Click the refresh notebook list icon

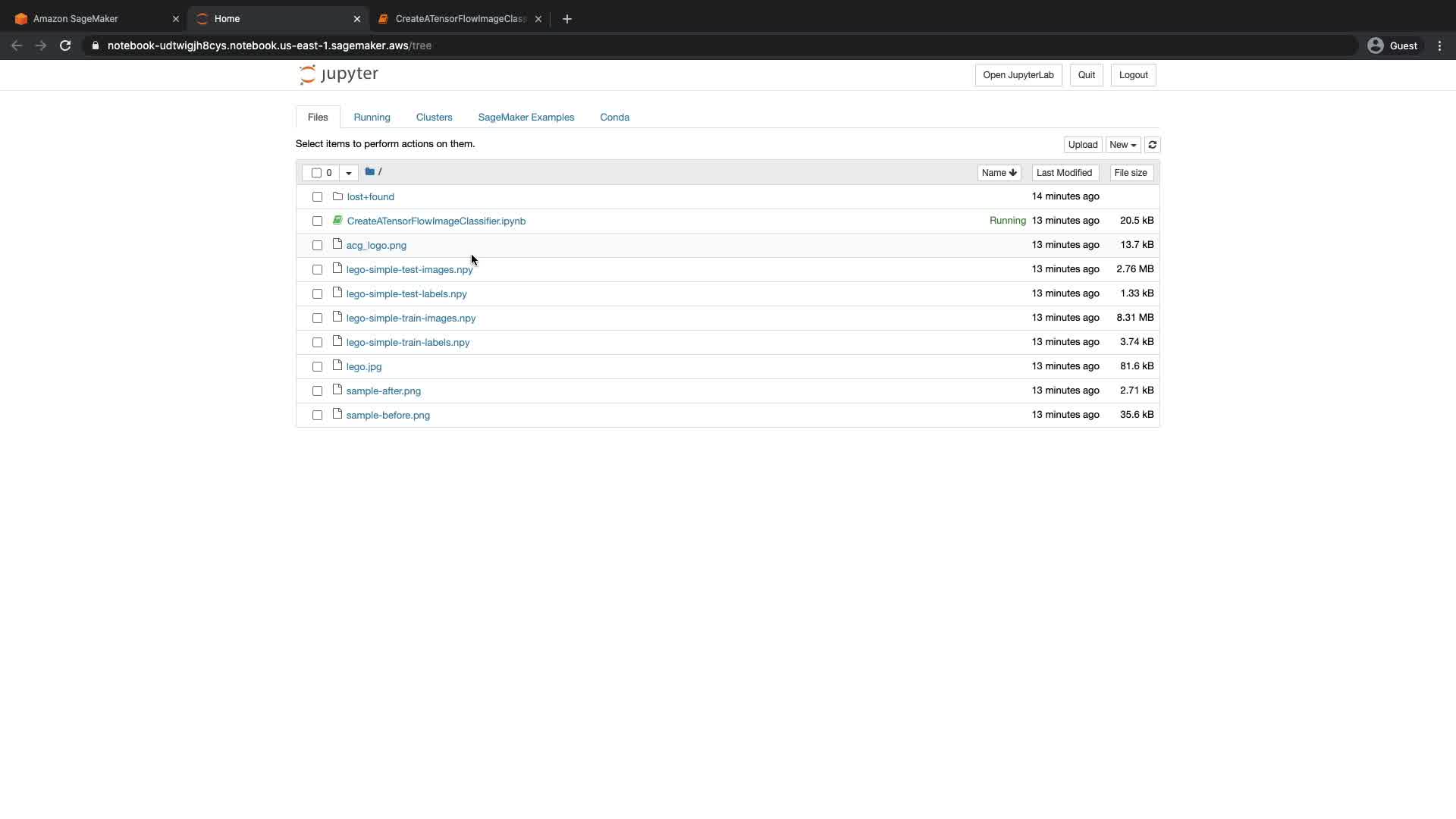coord(1152,145)
